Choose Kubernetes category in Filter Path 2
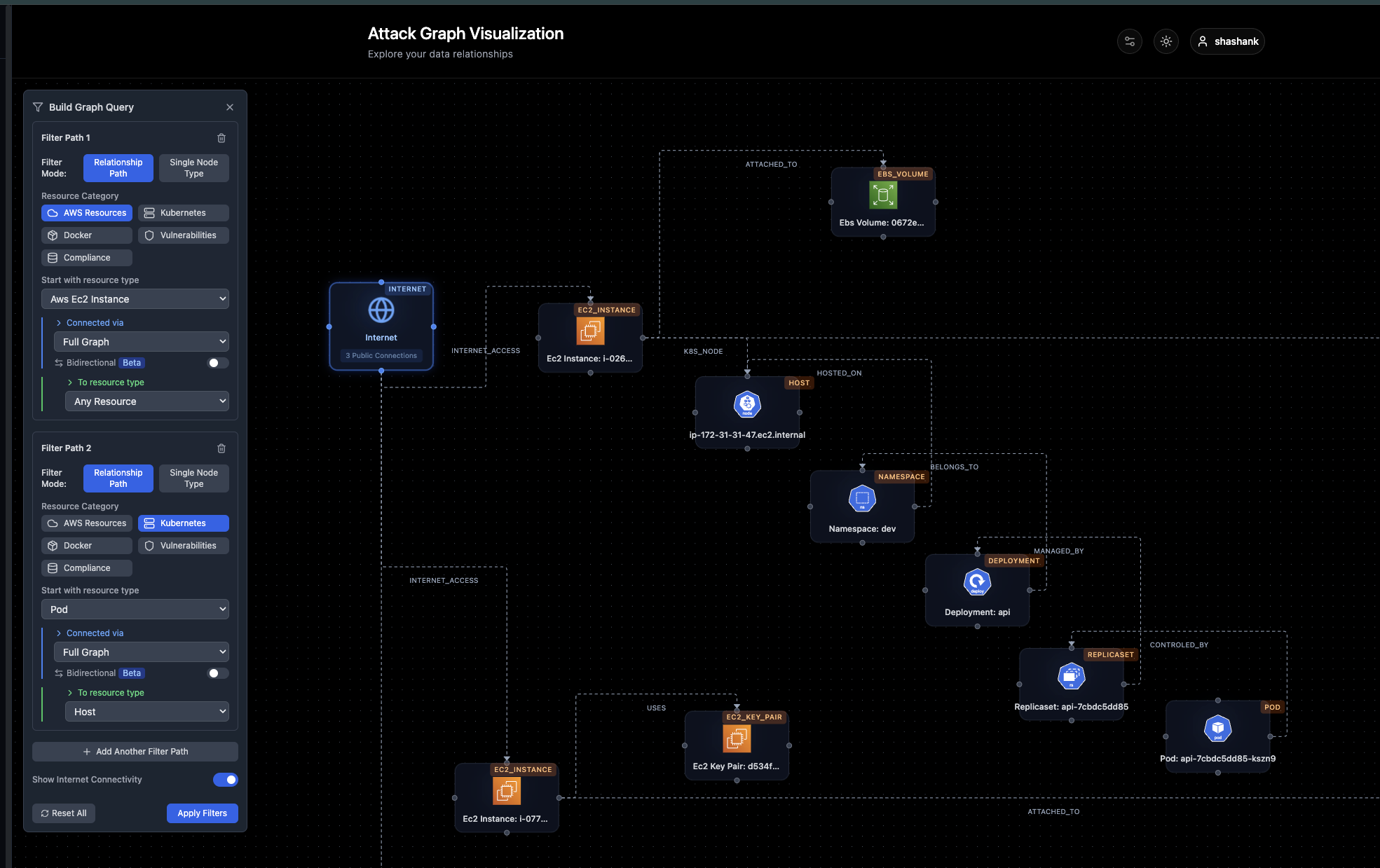Screen dimensions: 1380x868 tap(184, 523)
